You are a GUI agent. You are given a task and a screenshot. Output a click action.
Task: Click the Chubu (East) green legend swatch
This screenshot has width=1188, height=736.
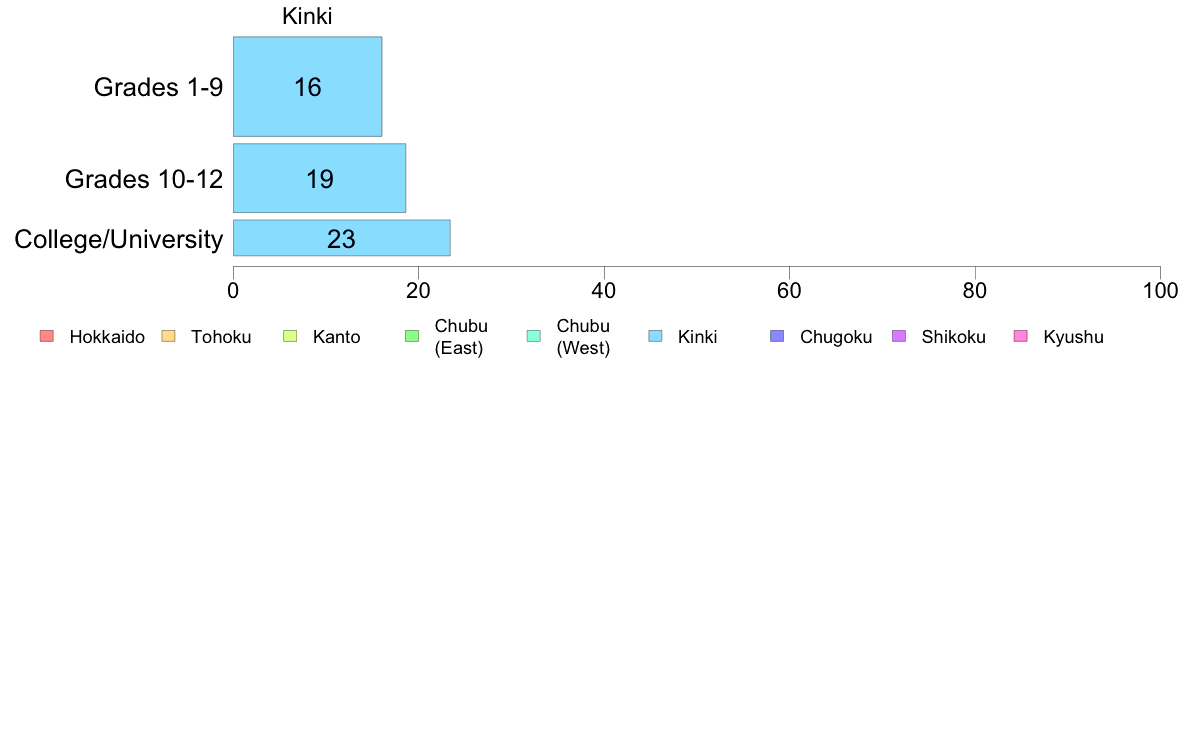[x=412, y=337]
